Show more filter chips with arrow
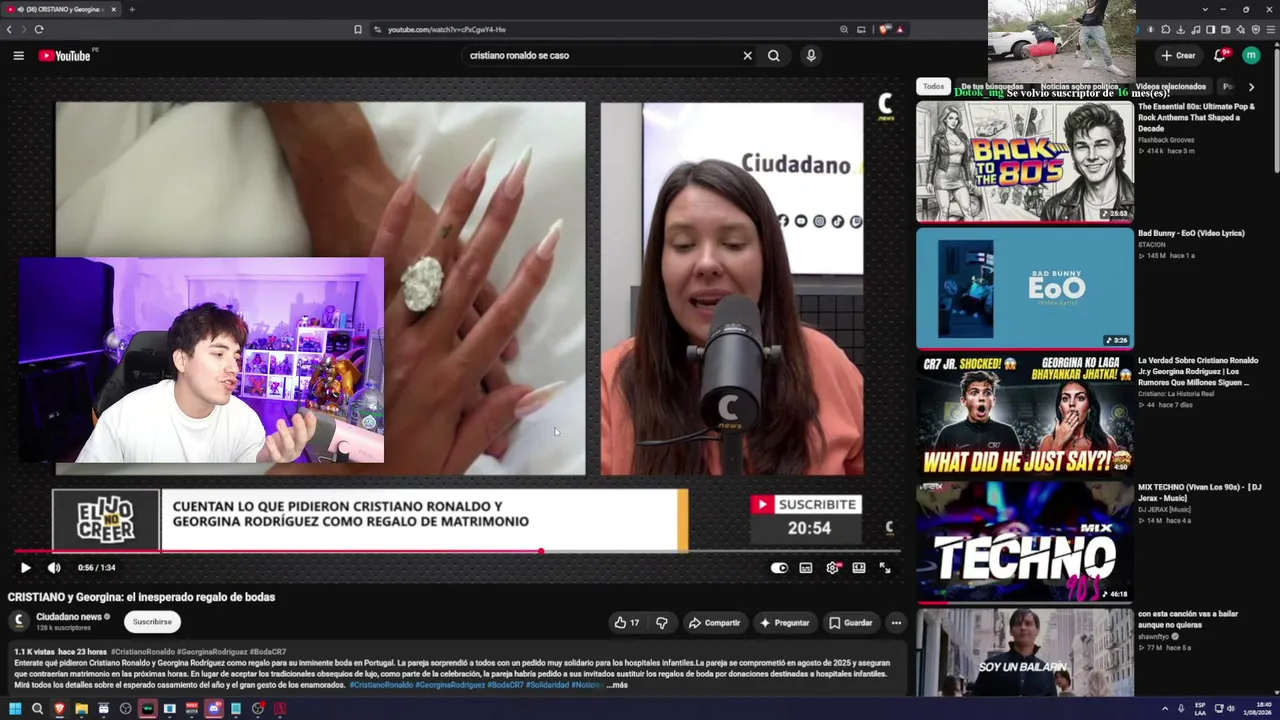Image resolution: width=1280 pixels, height=720 pixels. [1251, 87]
